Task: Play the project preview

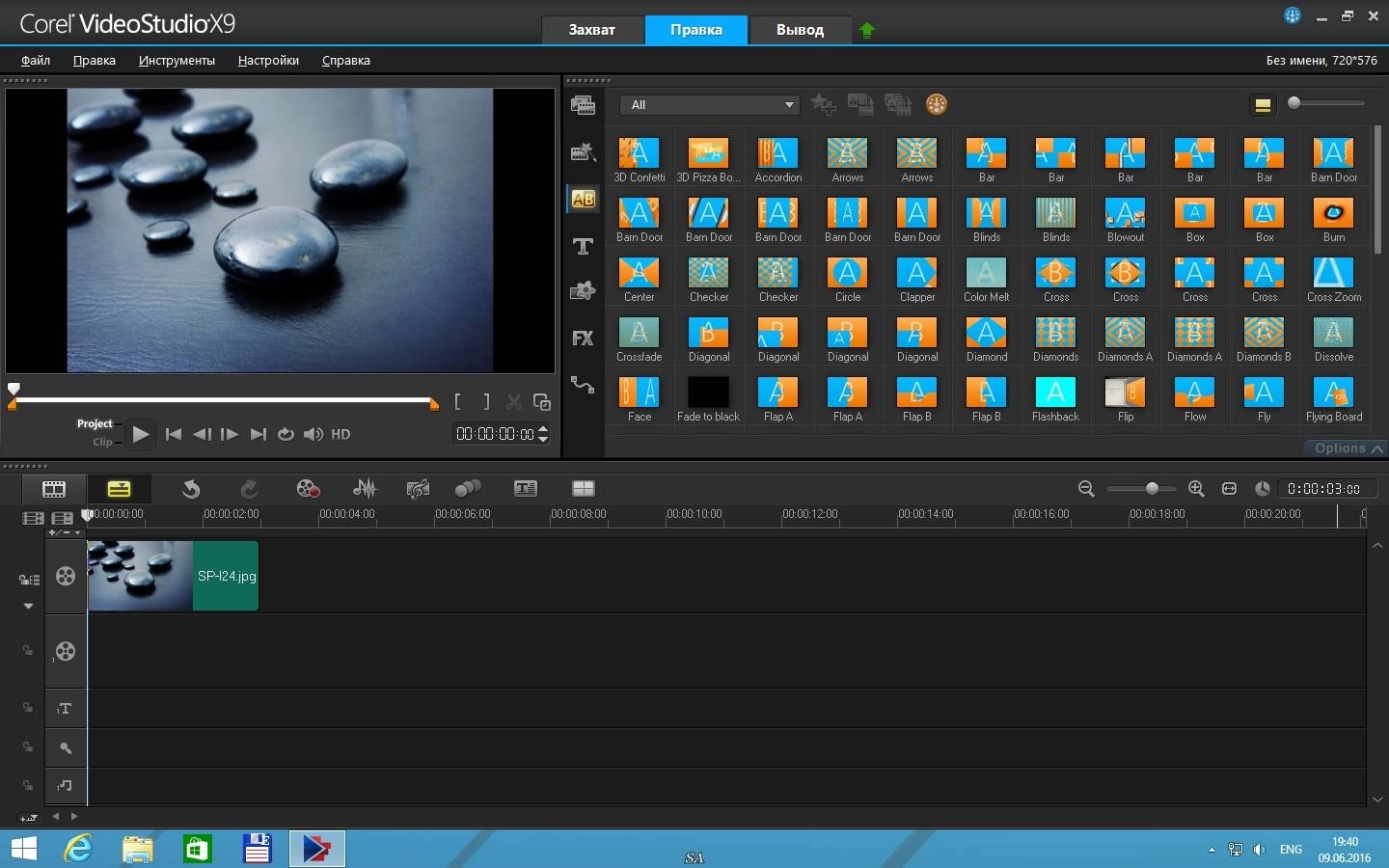Action: pos(141,434)
